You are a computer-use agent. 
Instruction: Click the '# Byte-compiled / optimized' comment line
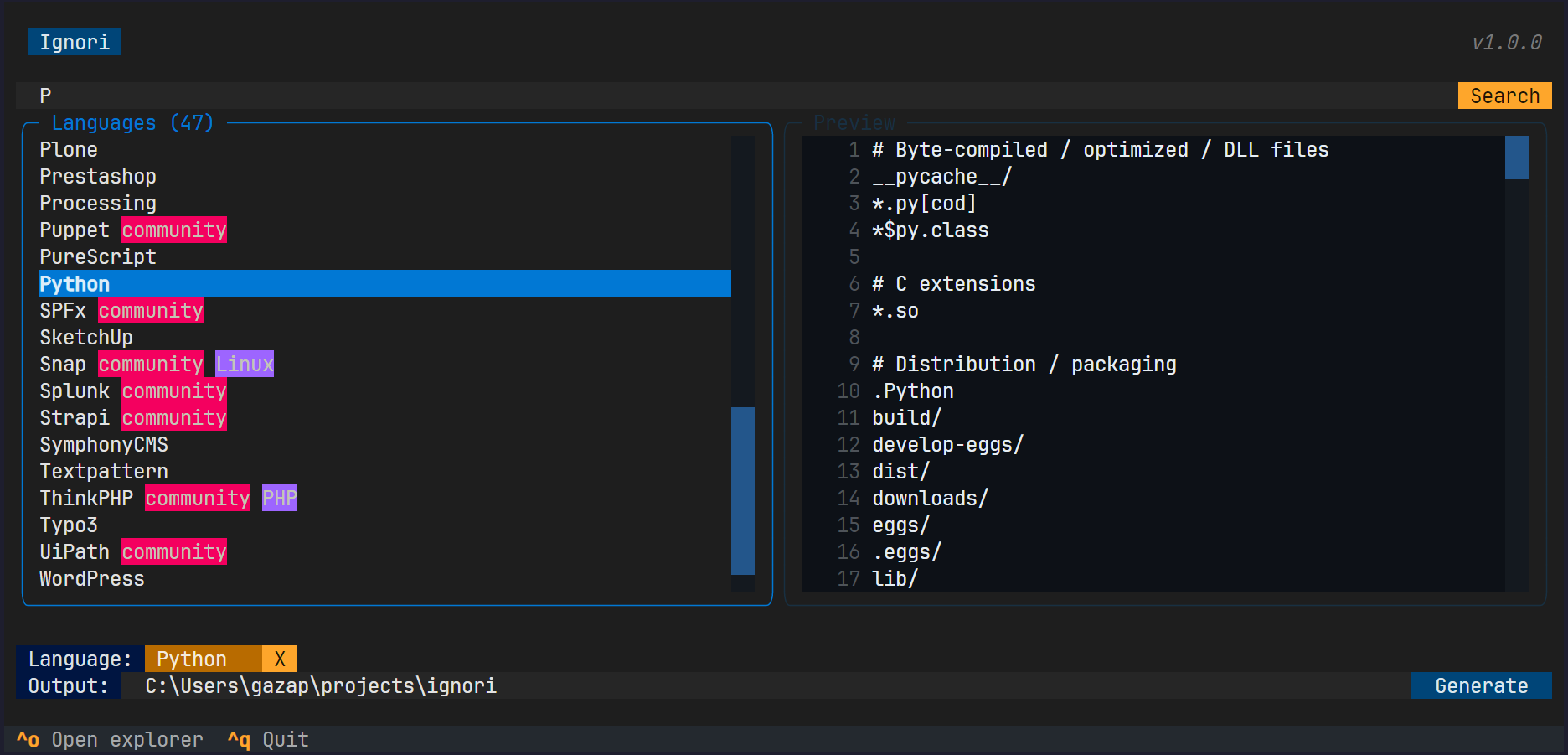click(x=1100, y=149)
